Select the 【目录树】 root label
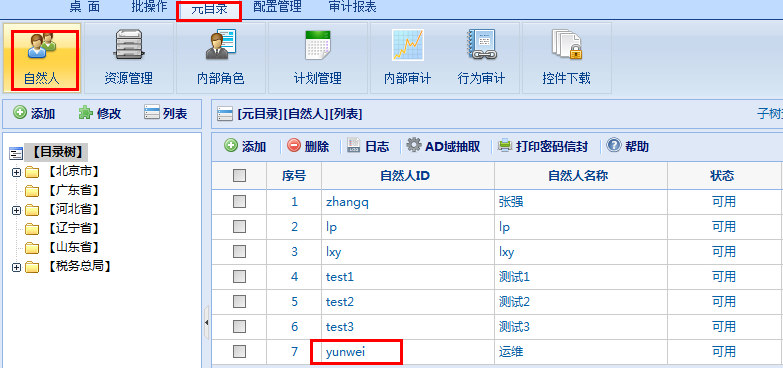 click(56, 152)
